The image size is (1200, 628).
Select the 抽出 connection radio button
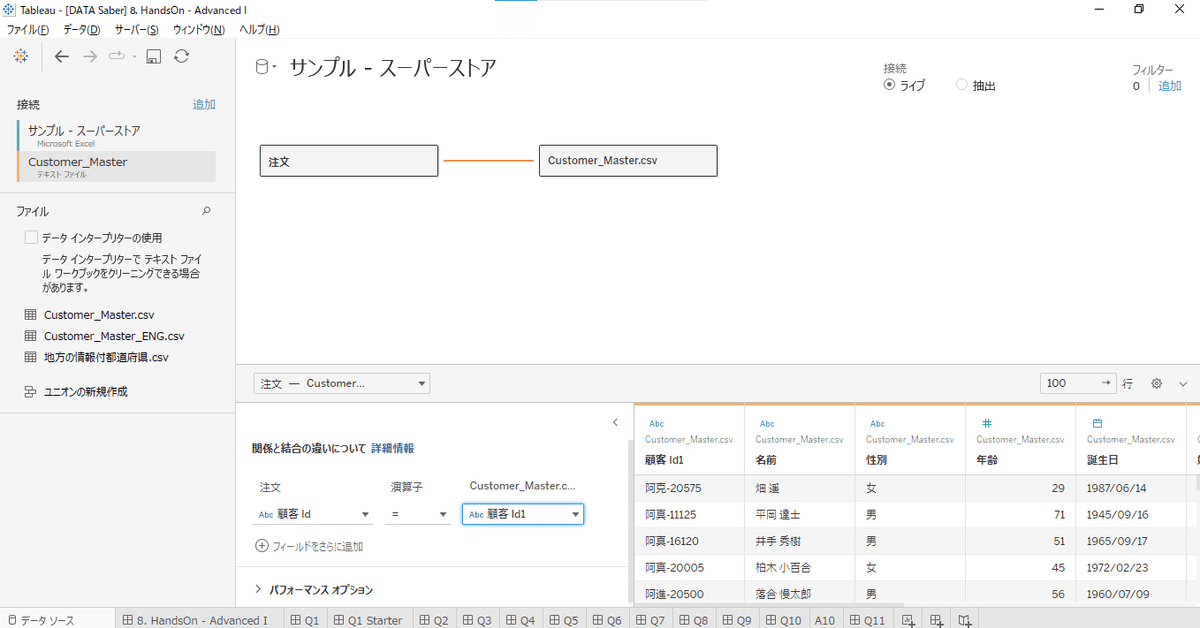(962, 85)
